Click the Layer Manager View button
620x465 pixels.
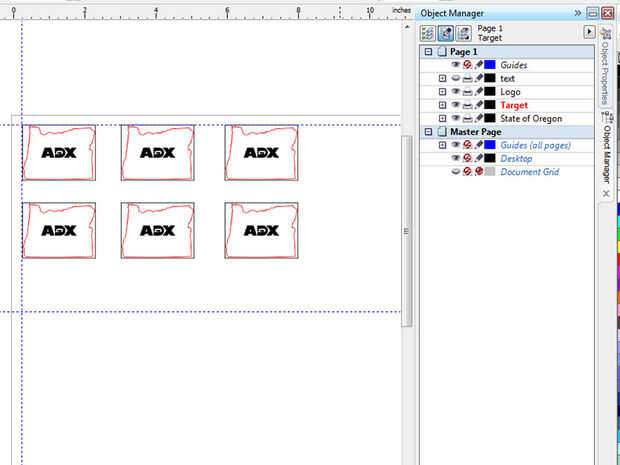tap(464, 33)
